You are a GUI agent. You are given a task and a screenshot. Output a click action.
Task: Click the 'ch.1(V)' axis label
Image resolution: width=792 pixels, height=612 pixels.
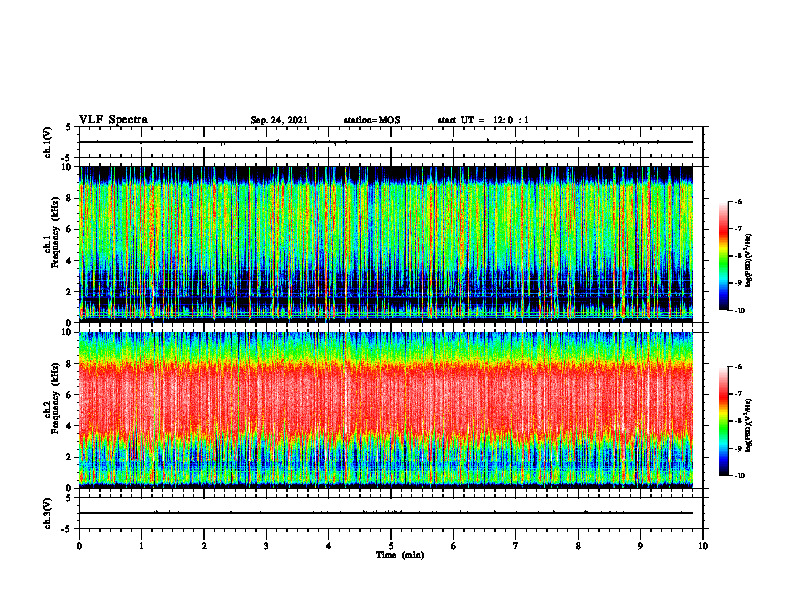[47, 142]
